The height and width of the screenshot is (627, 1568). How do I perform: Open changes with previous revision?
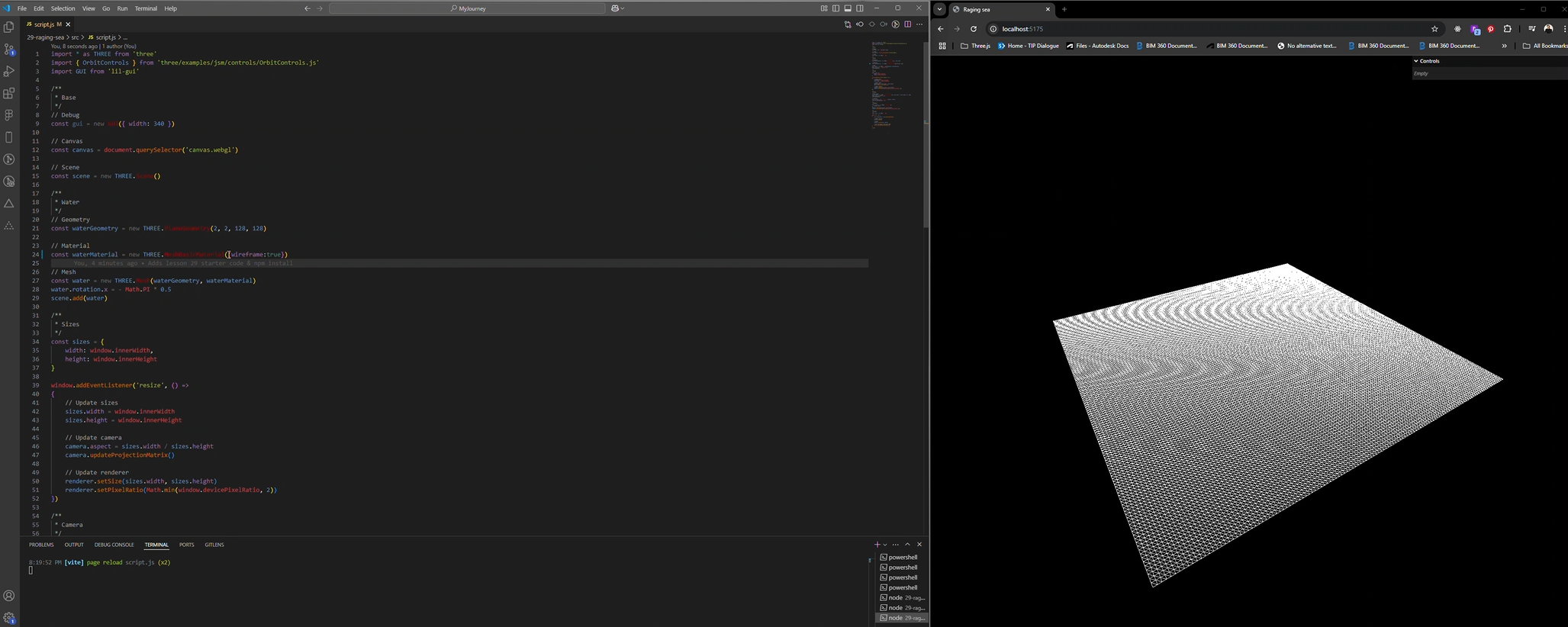(859, 24)
